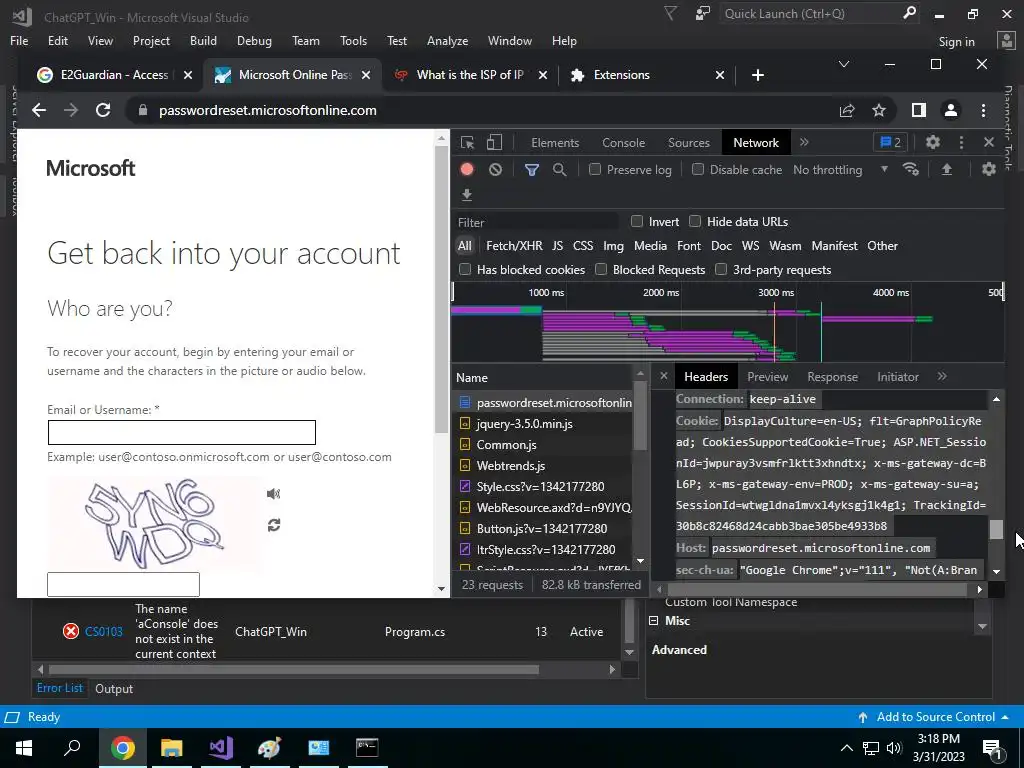The height and width of the screenshot is (768, 1024).
Task: Click Visual Studio feedback icon near Quick Launch
Action: point(703,13)
